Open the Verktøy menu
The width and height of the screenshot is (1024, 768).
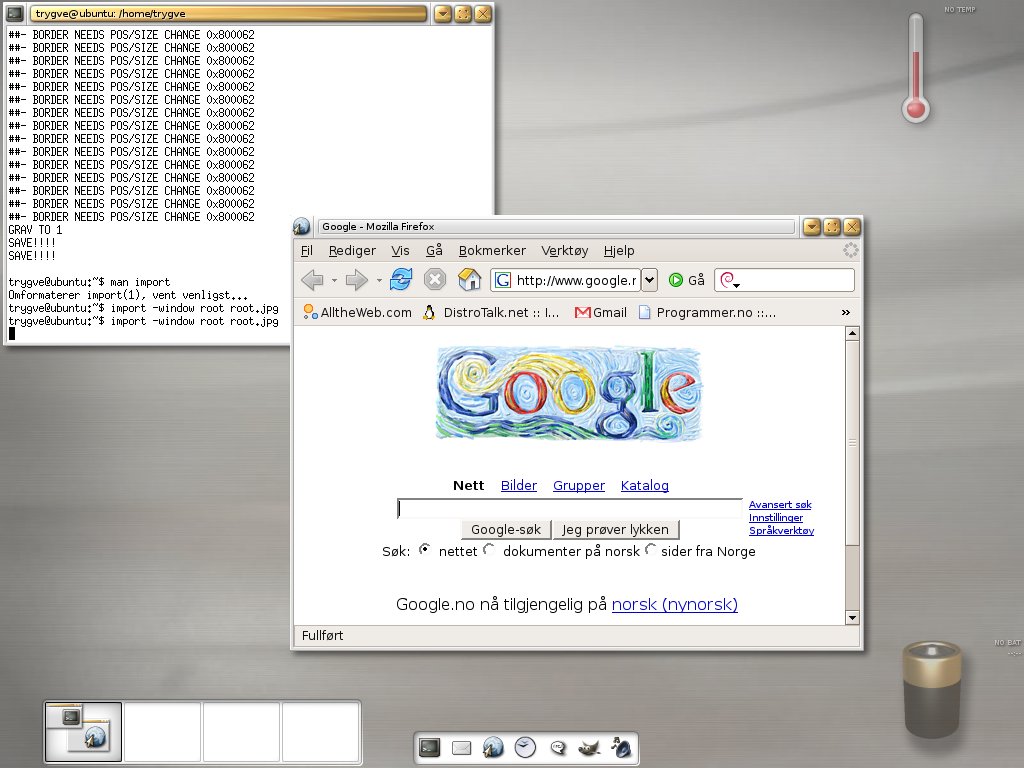coord(564,251)
